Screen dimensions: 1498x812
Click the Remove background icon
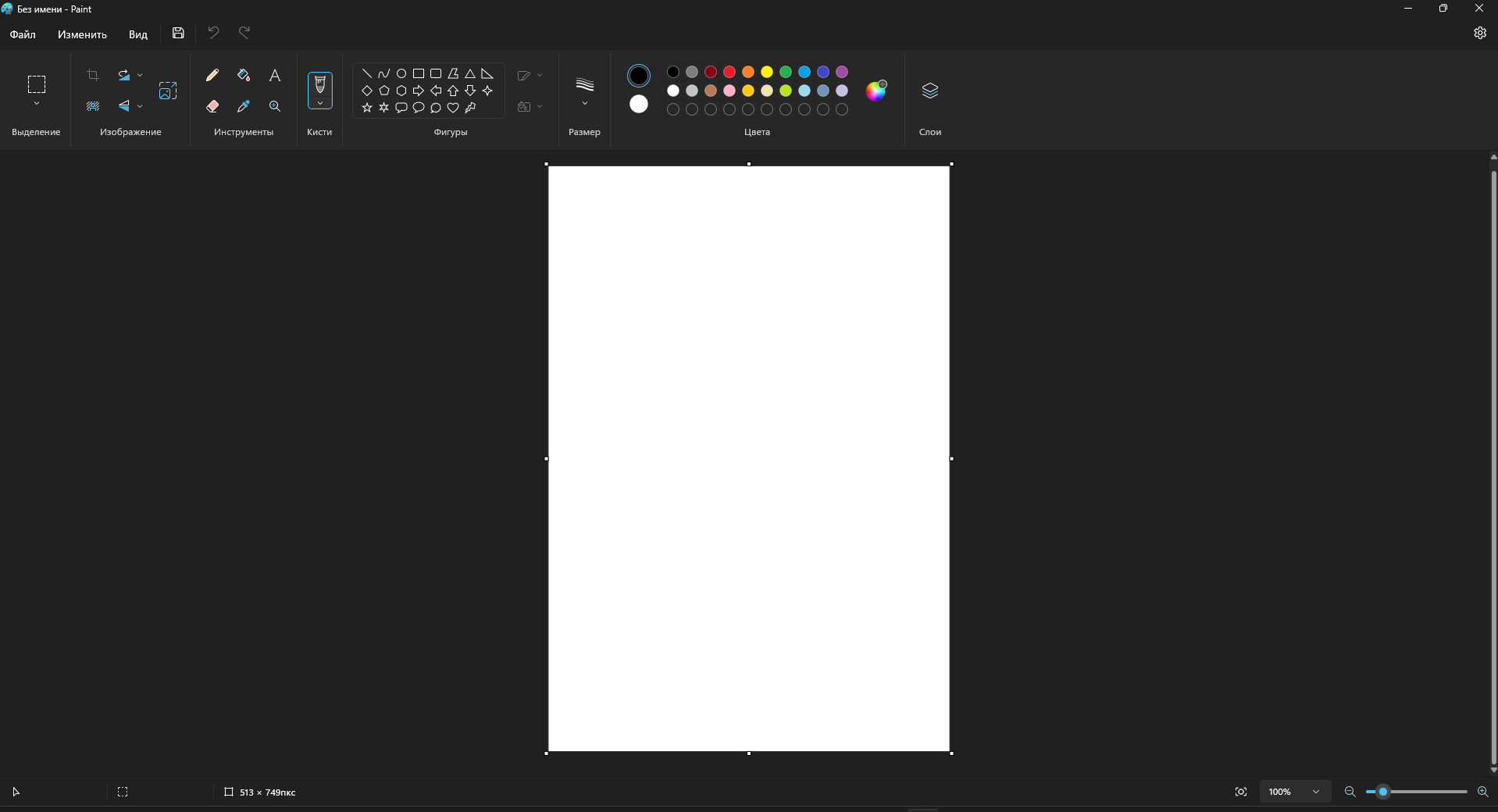coord(93,106)
